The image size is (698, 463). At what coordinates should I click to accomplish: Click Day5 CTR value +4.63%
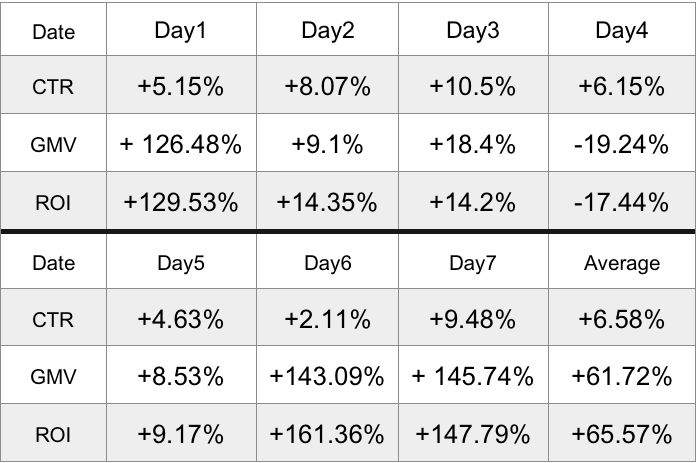181,319
